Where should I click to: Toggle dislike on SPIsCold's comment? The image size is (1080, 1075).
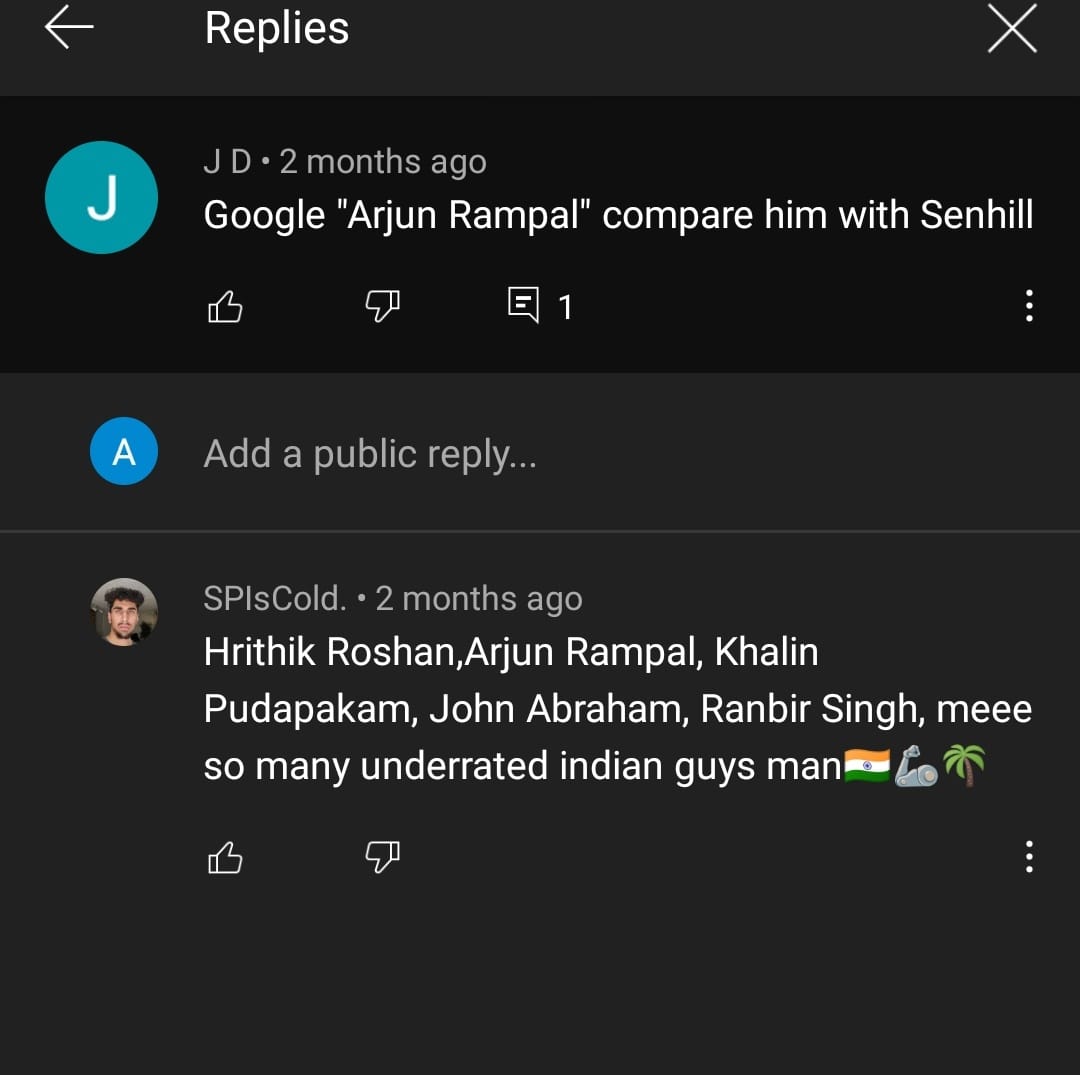pos(381,857)
